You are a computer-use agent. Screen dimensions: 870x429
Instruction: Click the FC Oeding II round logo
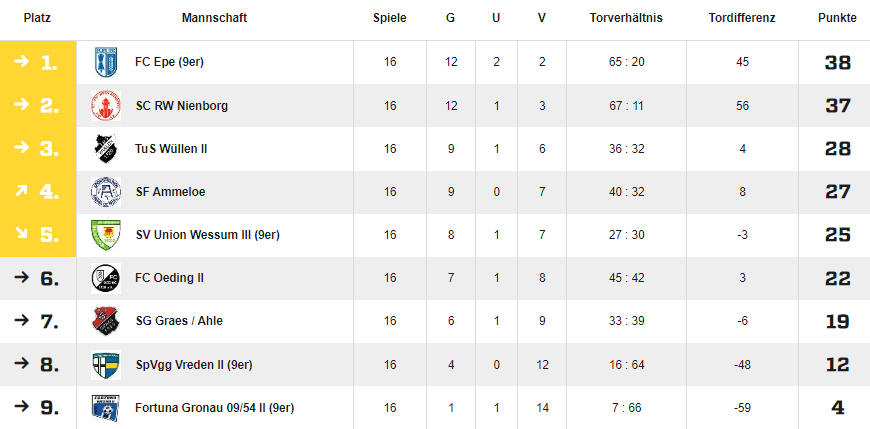105,279
